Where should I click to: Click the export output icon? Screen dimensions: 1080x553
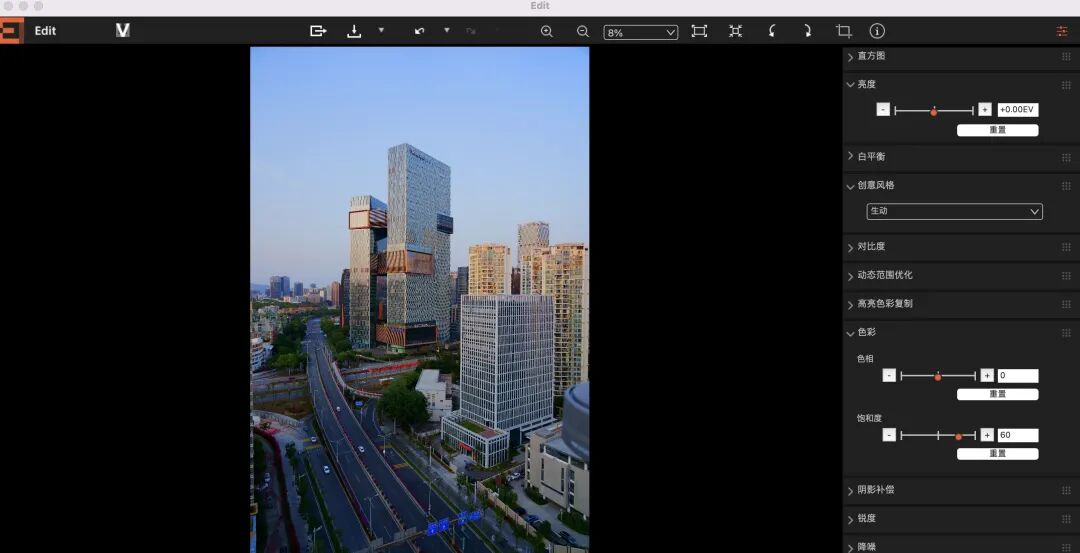pos(318,31)
